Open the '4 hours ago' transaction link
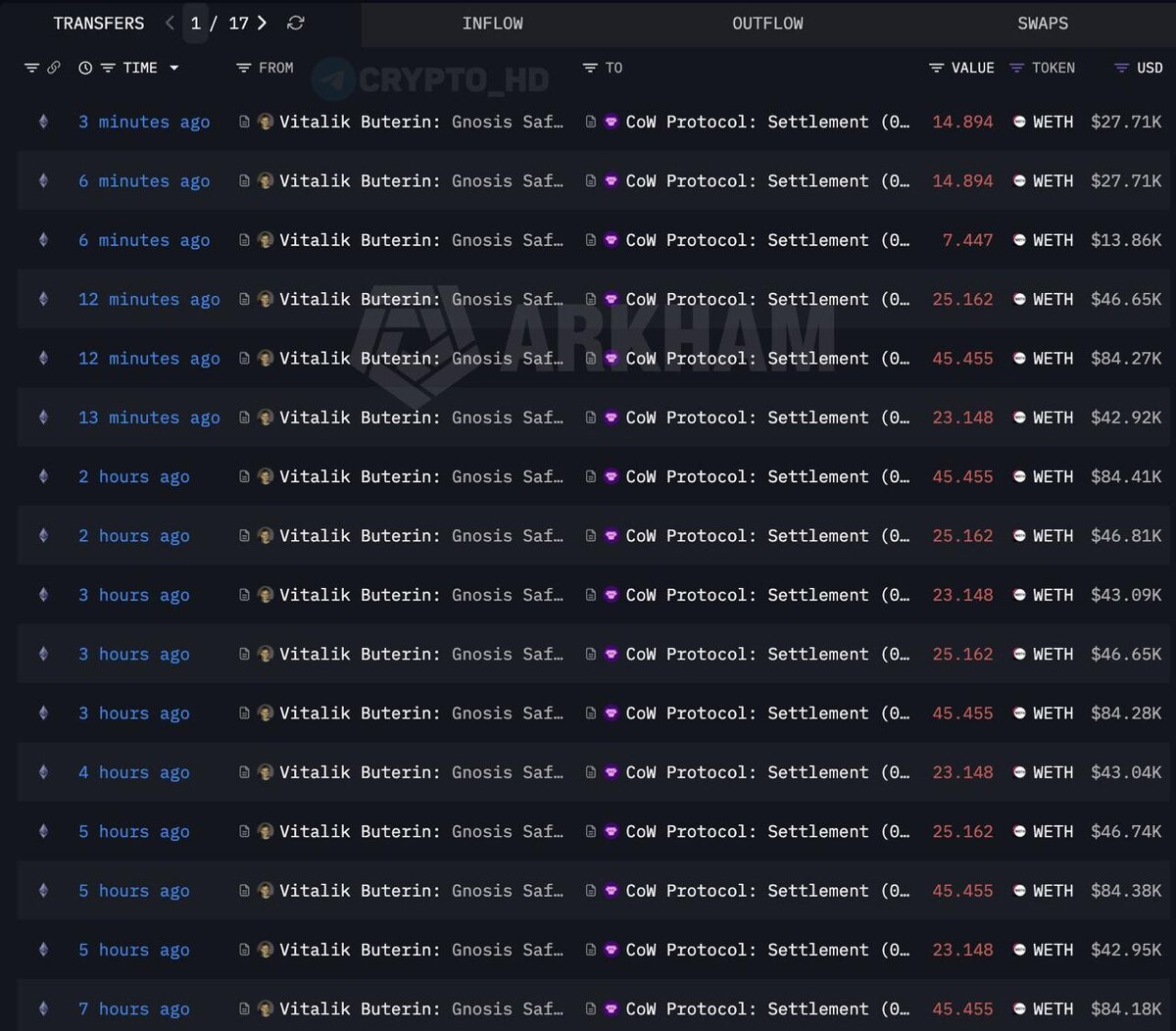1176x1031 pixels. [134, 772]
